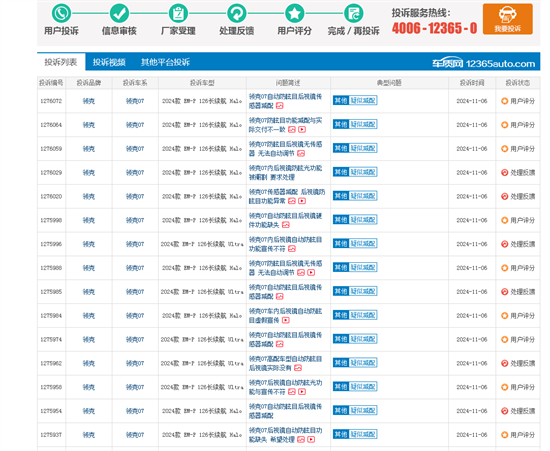Play video attachment icon in row 1275958

click(x=302, y=392)
